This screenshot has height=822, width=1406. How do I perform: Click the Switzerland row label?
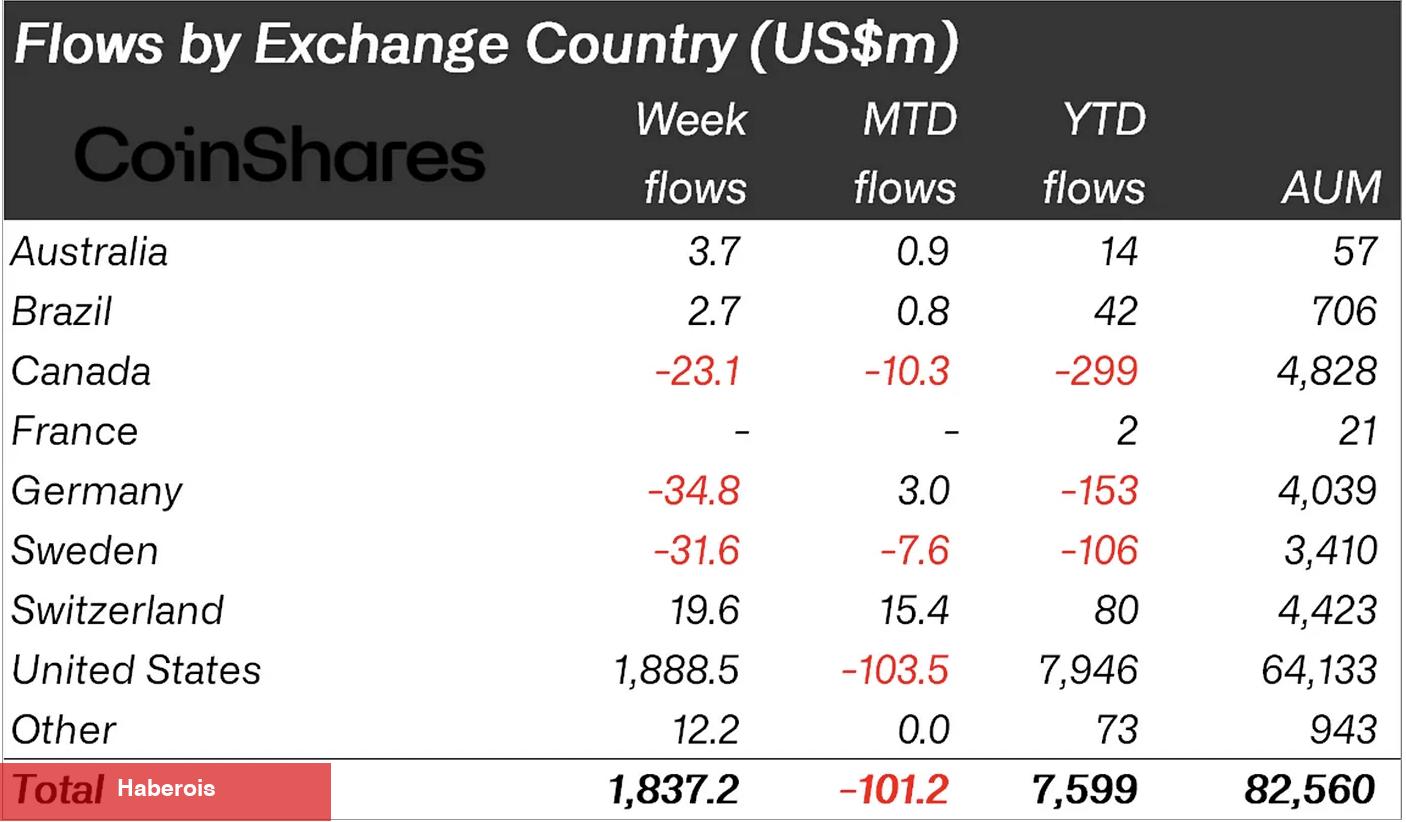click(x=117, y=610)
